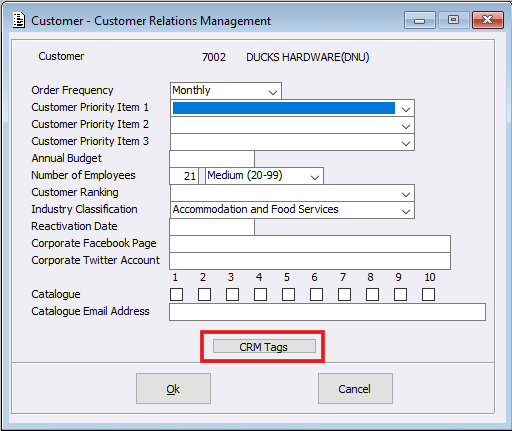Tick Catalogue checkbox 1
Screen dimensions: 512x431
pos(176,294)
